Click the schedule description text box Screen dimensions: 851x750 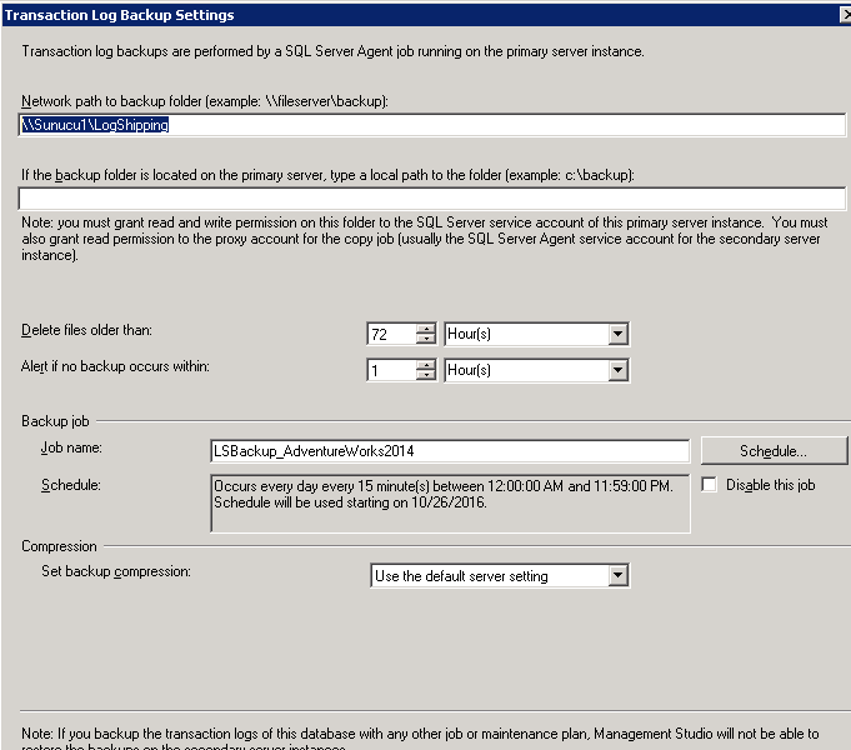click(450, 504)
